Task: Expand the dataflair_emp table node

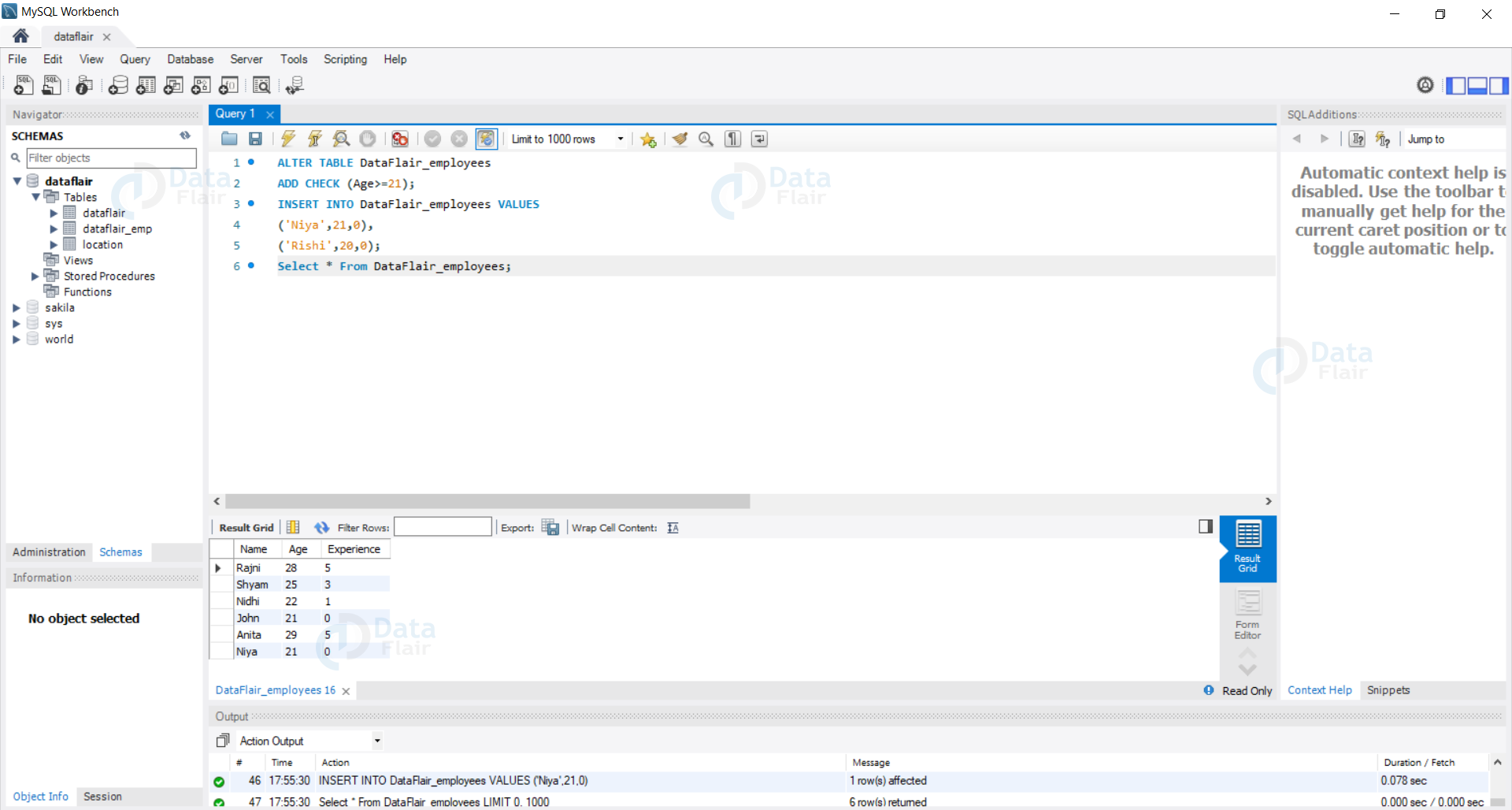Action: [x=54, y=229]
